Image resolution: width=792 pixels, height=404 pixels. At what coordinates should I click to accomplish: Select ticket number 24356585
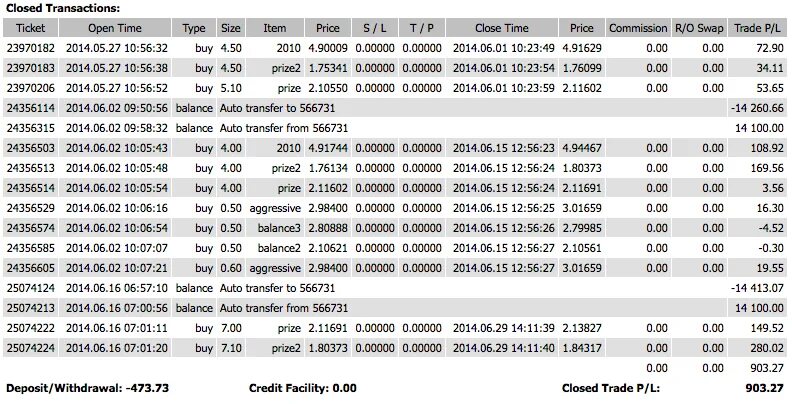tap(31, 248)
